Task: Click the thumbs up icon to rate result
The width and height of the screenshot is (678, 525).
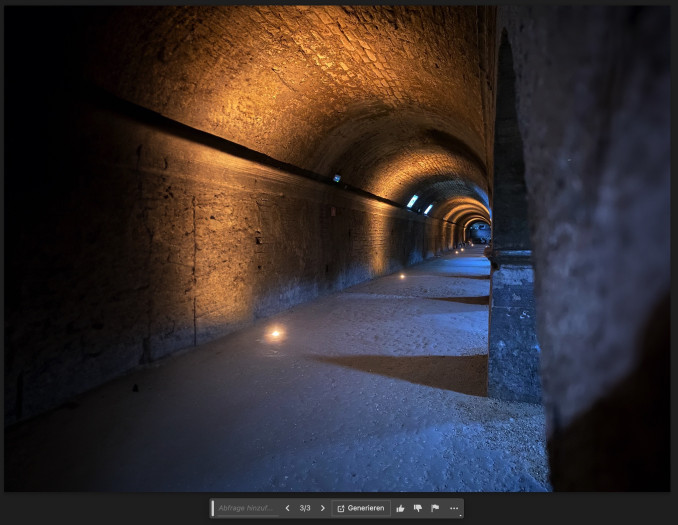Action: [400, 508]
